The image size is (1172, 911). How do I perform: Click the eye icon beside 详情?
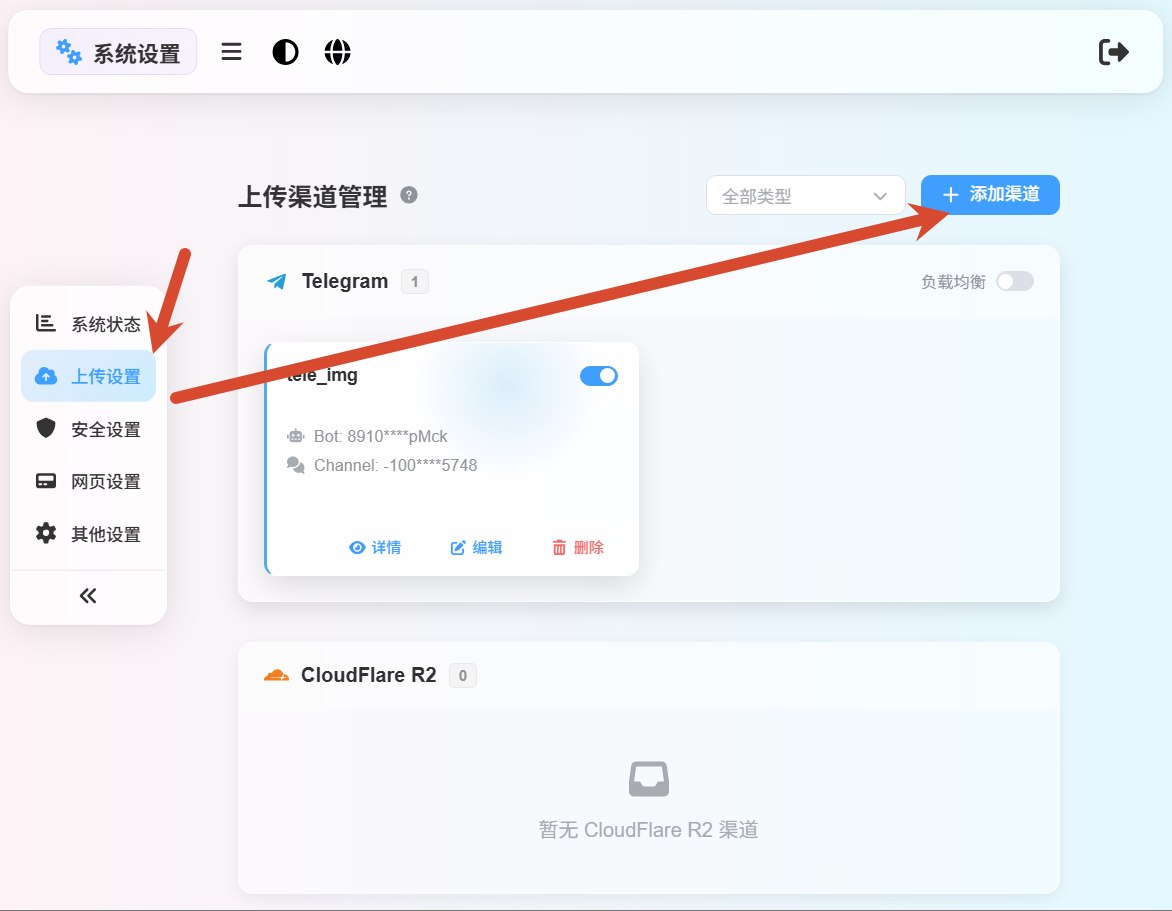[357, 548]
